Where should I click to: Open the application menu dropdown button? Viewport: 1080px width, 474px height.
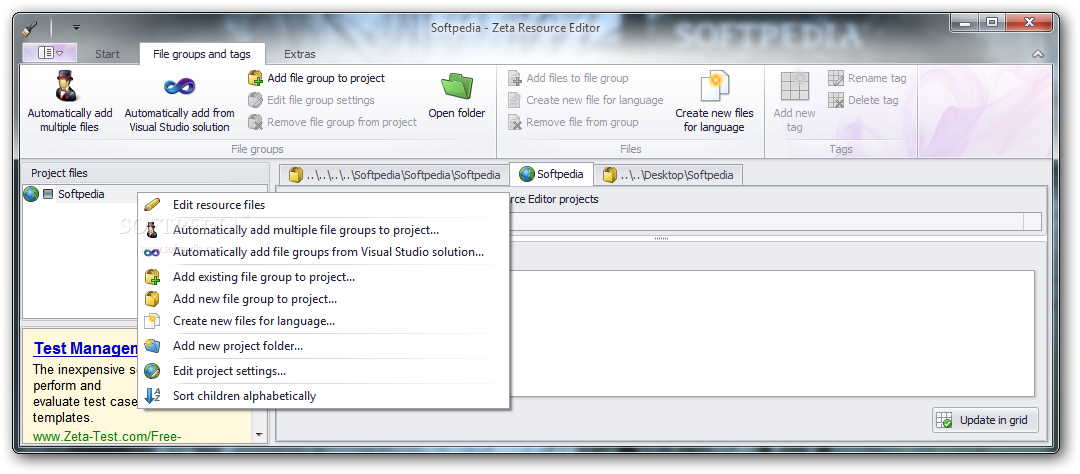pos(50,53)
